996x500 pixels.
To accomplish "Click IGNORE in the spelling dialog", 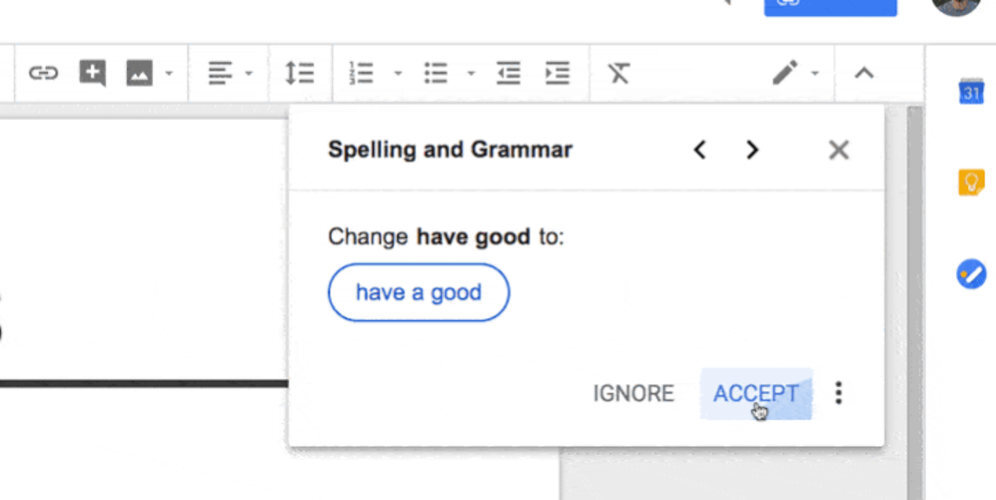I will point(633,394).
